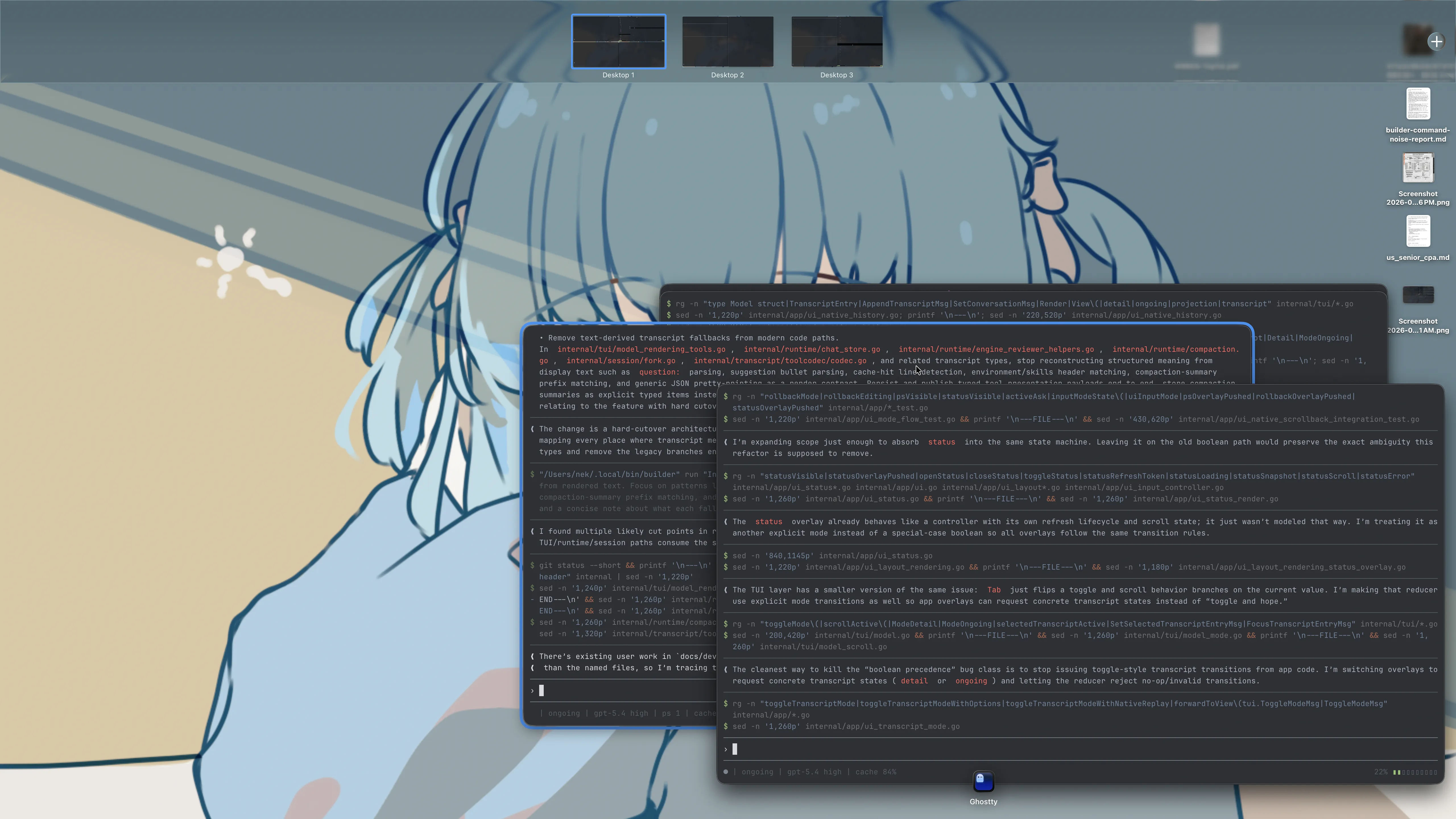
Task: Switch to Desktop 1 space
Action: [x=618, y=41]
